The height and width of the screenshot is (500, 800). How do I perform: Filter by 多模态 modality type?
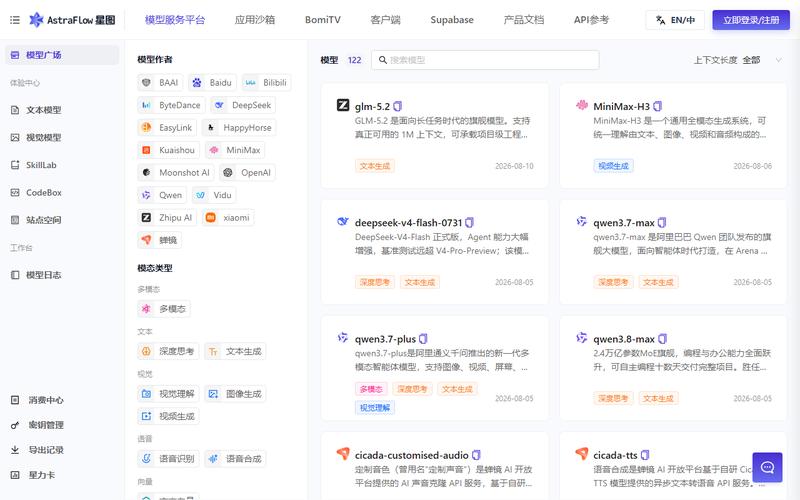164,309
